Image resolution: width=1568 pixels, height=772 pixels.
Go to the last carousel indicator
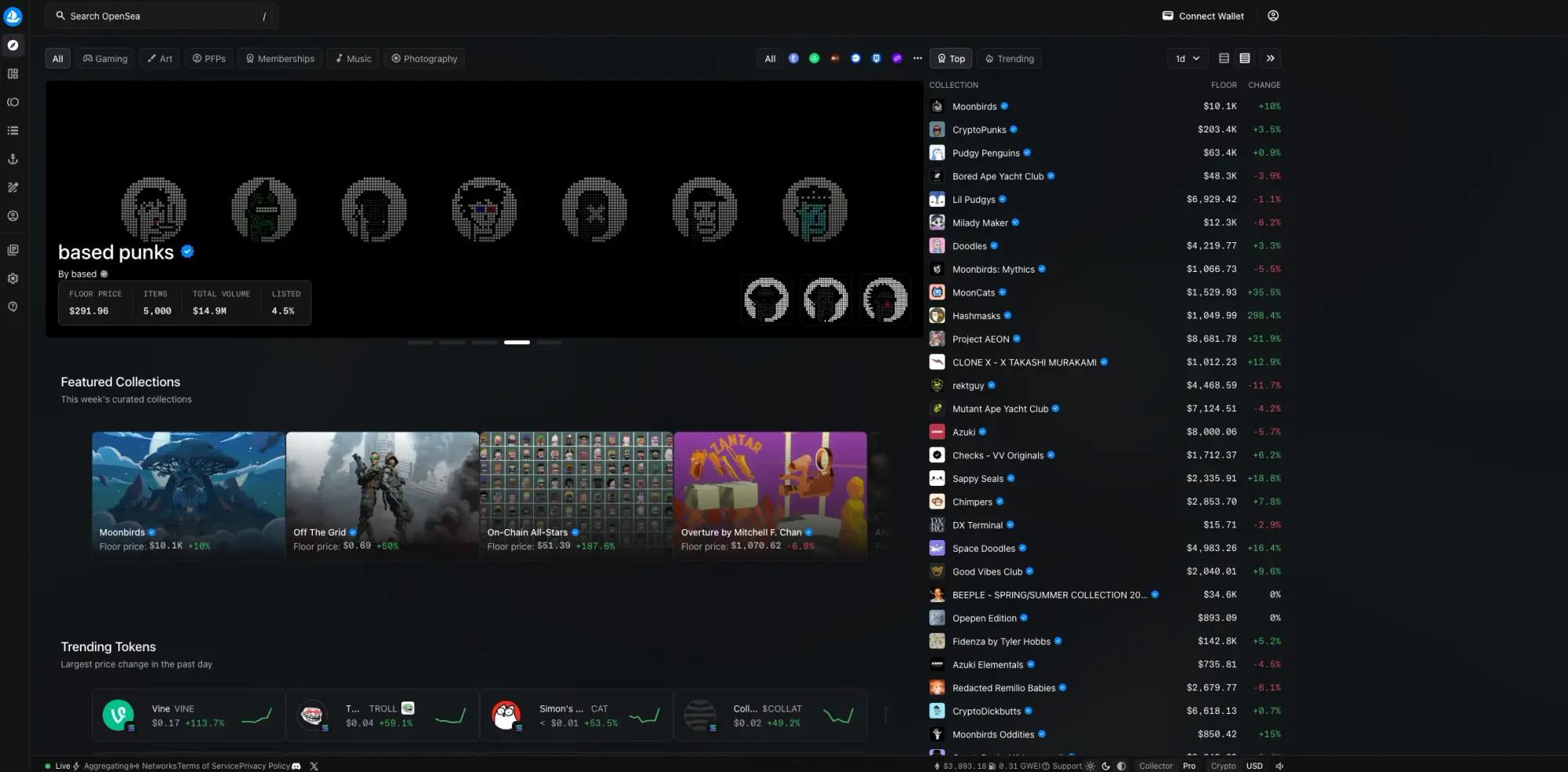point(549,343)
